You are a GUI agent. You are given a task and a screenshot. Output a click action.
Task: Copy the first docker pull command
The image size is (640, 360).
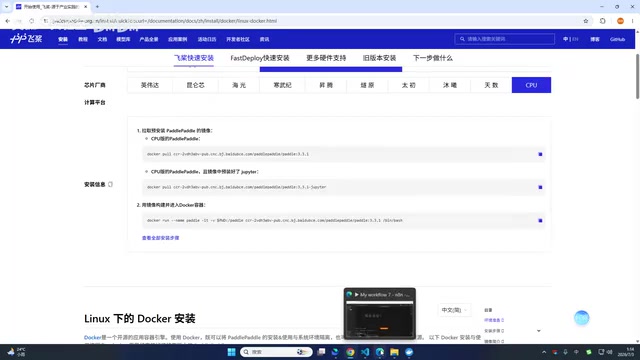click(540, 154)
